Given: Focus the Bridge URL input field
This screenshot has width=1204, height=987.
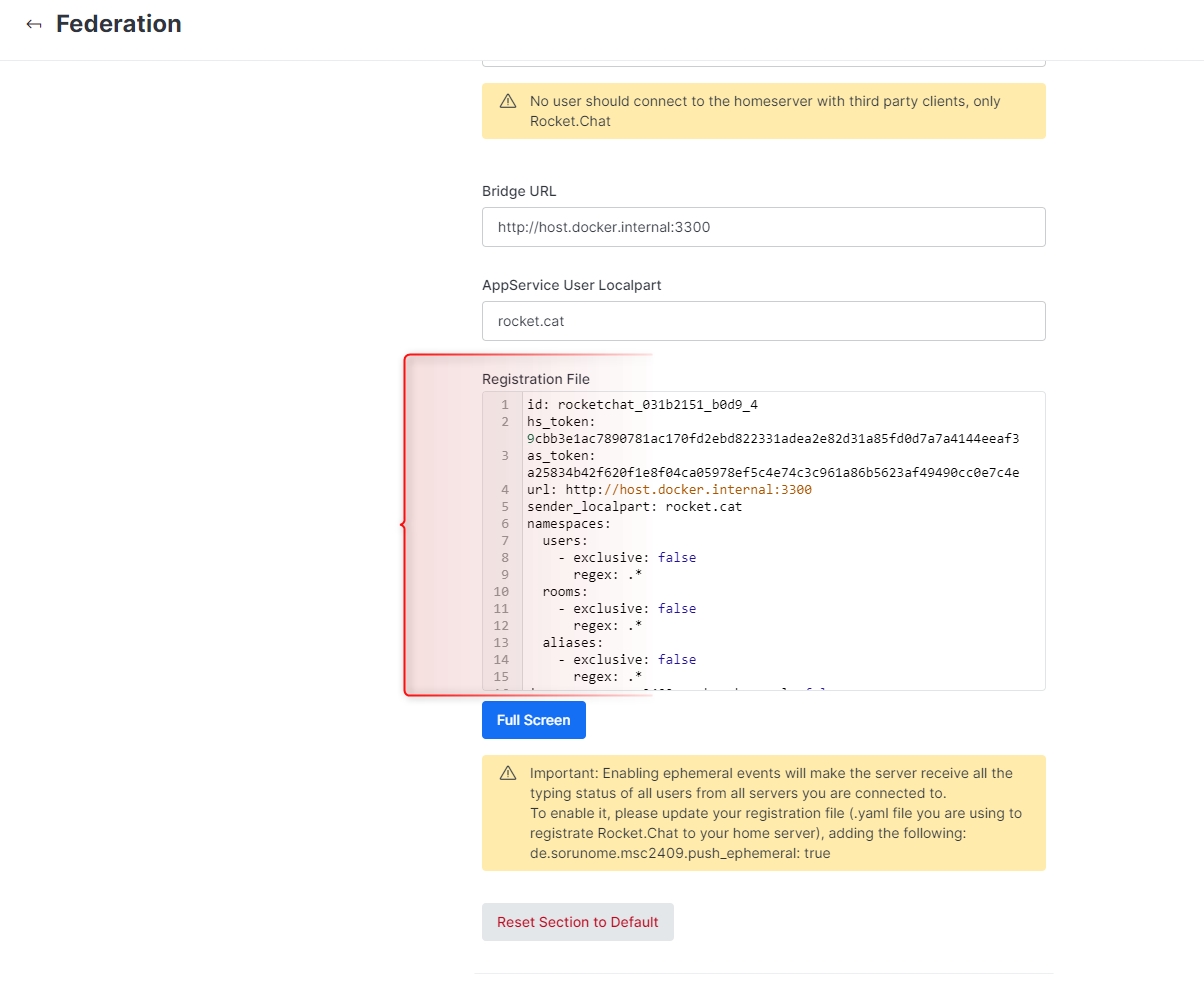Looking at the screenshot, I should 763,227.
